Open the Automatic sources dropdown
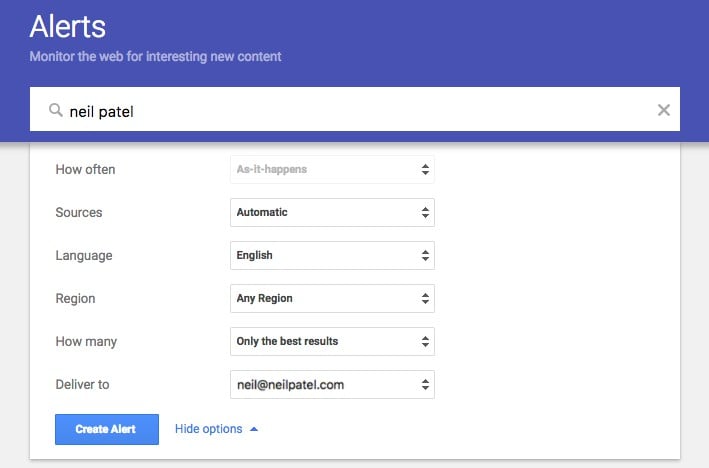 pos(332,213)
